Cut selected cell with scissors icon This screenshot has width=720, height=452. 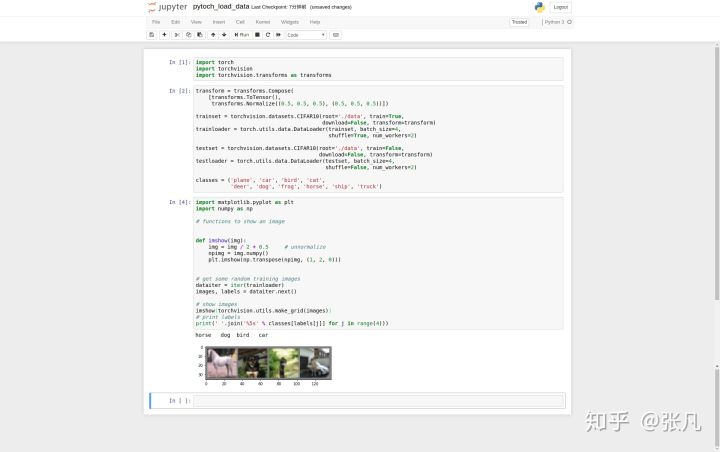coord(177,35)
